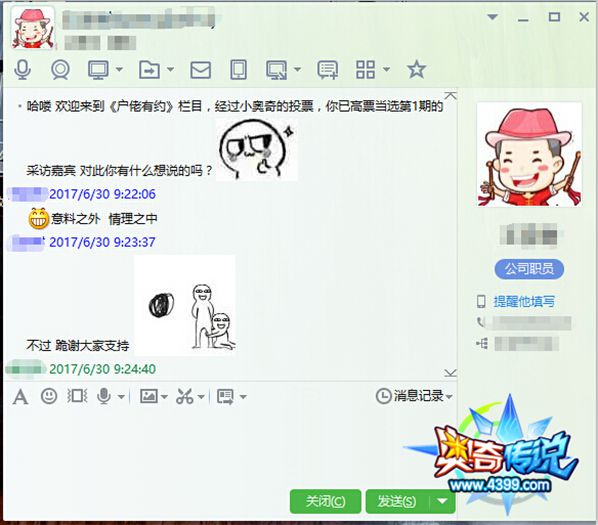Click the timestamp 2017/6/30 9:22:06

[102, 194]
